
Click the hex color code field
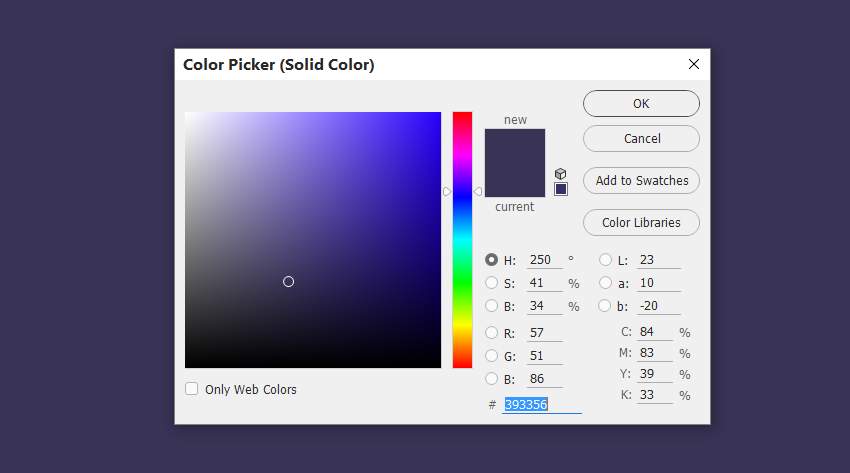(x=541, y=404)
